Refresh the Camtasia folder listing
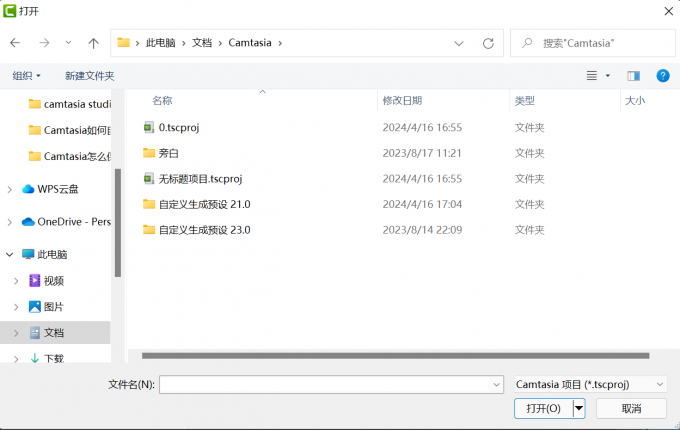The image size is (680, 430). [x=488, y=43]
